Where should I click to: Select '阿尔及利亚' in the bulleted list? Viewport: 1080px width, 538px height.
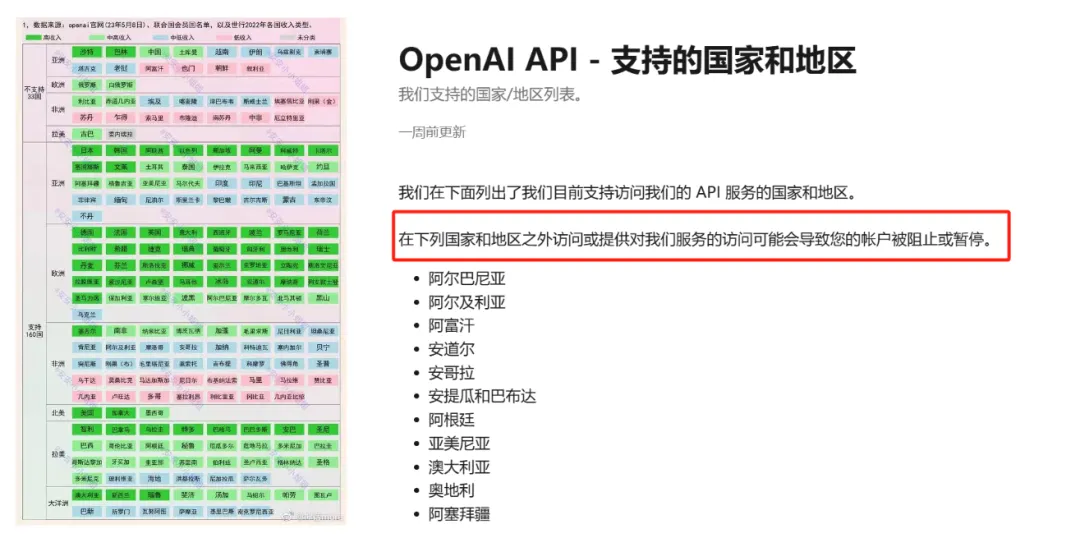pyautogui.click(x=467, y=303)
